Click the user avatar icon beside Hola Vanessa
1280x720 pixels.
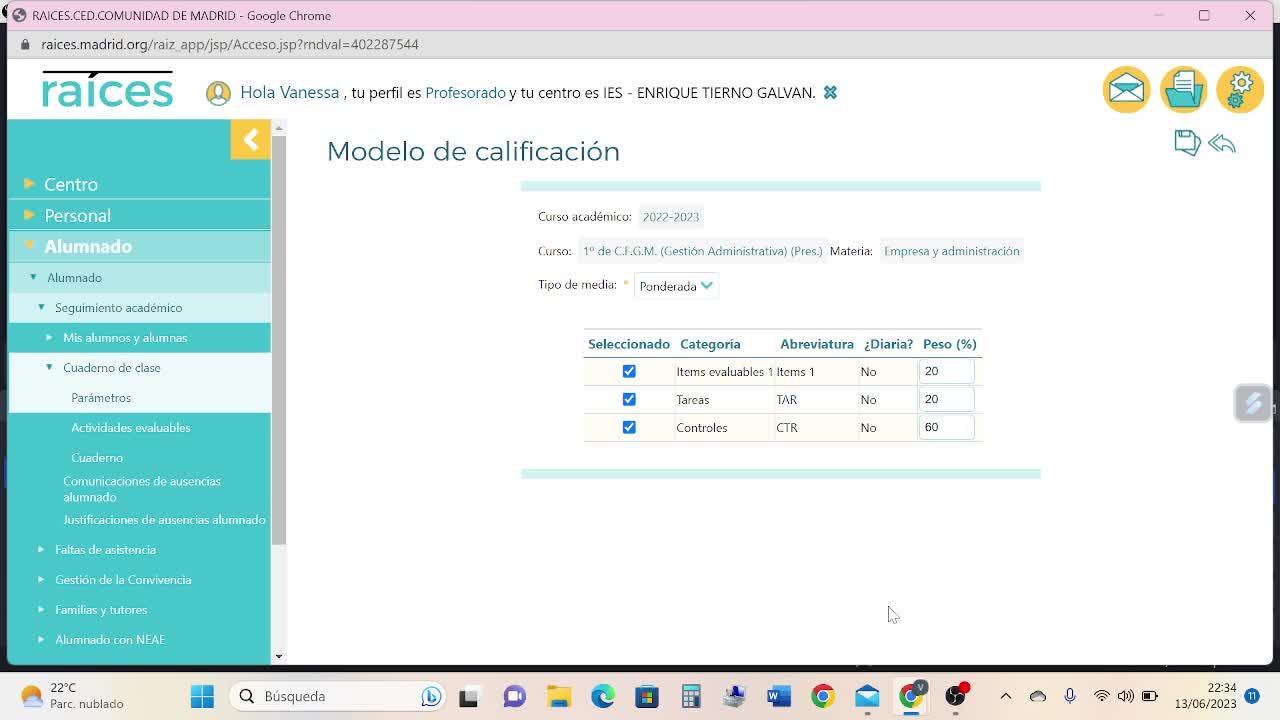218,93
